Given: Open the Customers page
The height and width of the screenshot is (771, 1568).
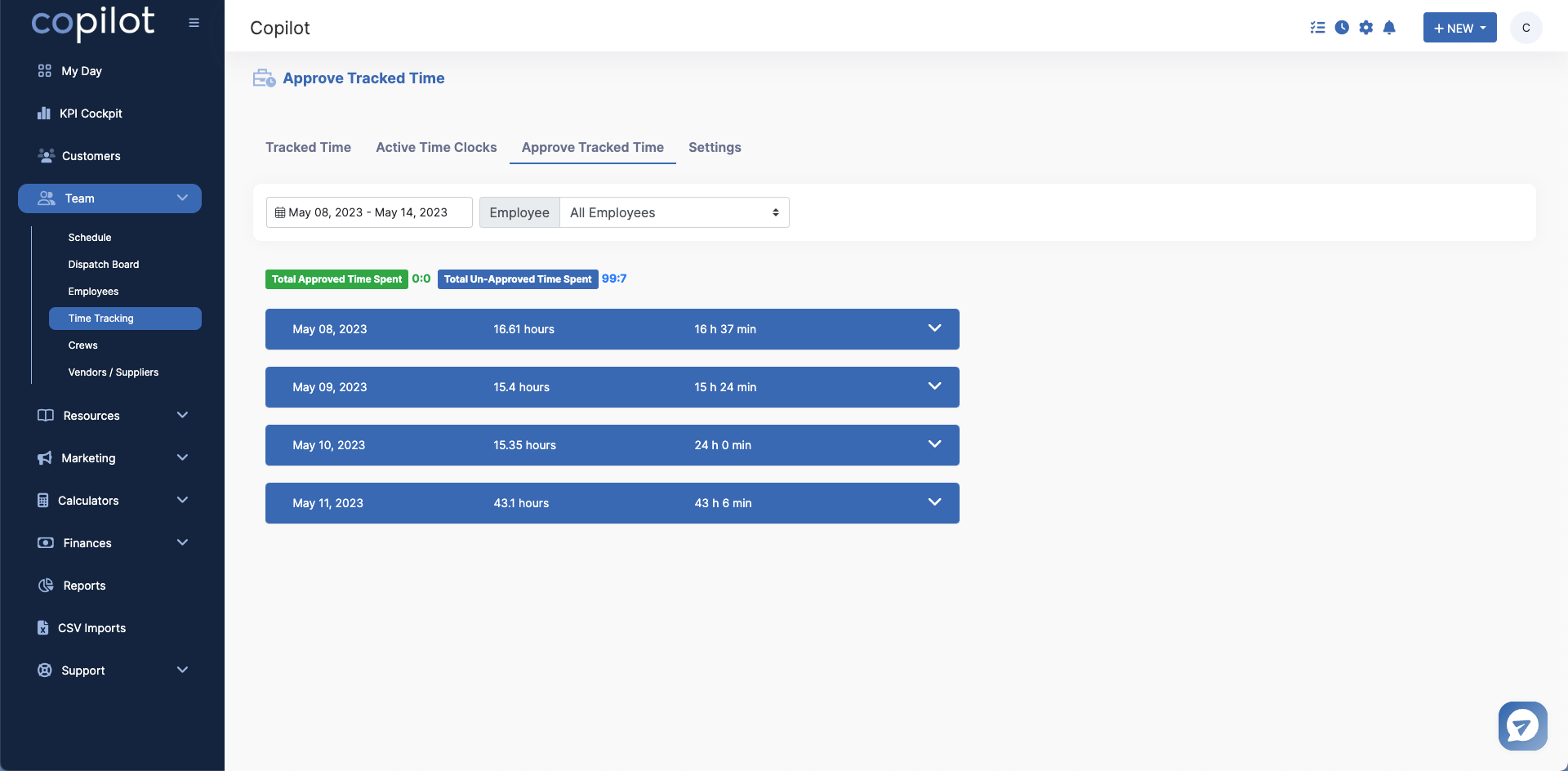Looking at the screenshot, I should [x=91, y=156].
